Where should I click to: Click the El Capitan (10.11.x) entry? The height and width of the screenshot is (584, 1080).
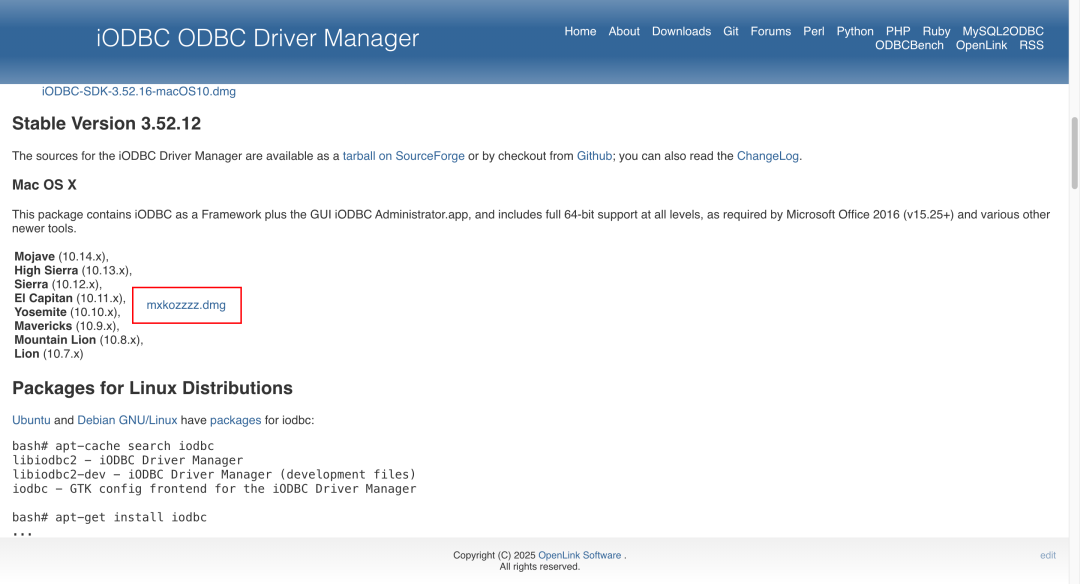pyautogui.click(x=70, y=298)
